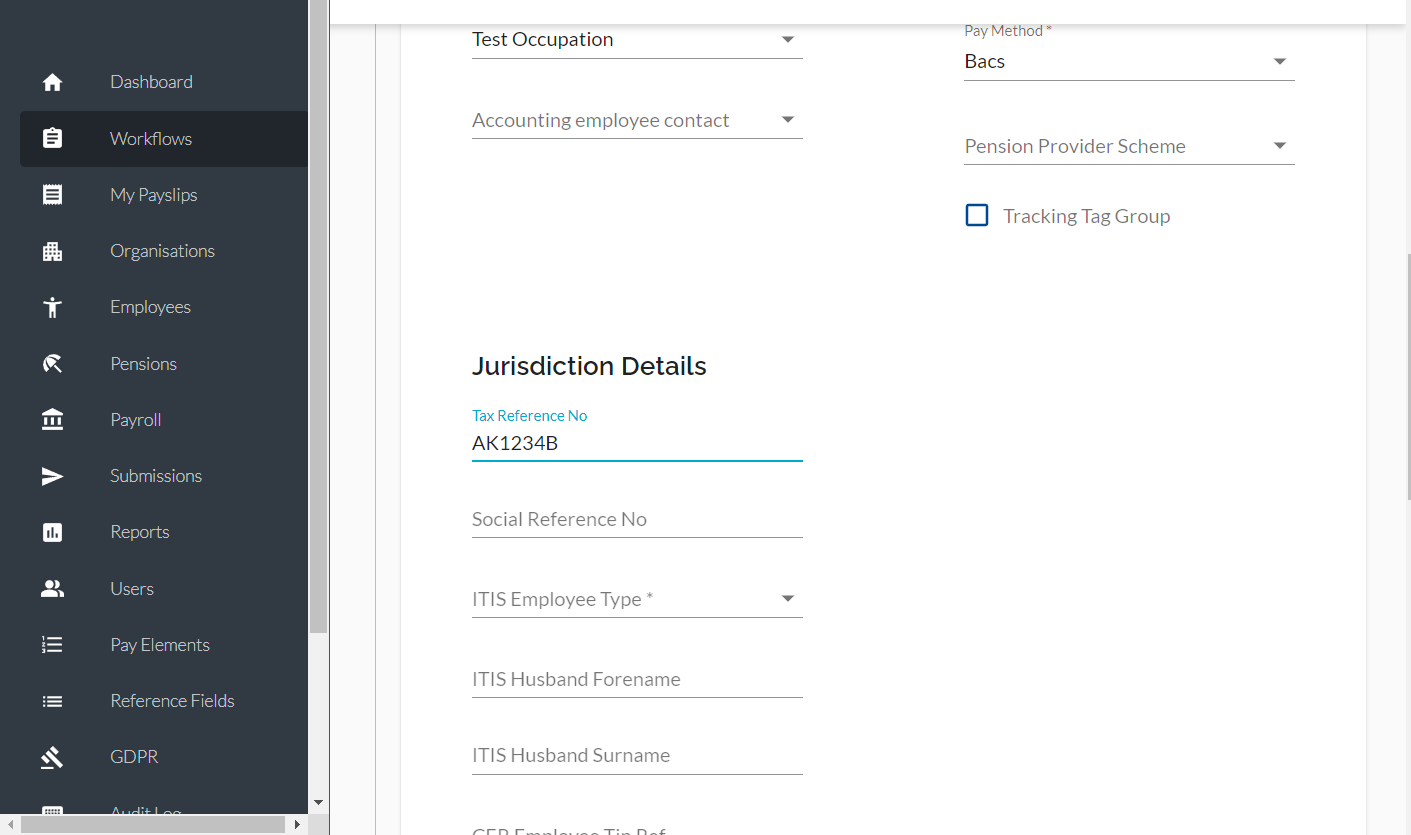Click the Payroll bank icon
Image resolution: width=1411 pixels, height=835 pixels.
53,420
